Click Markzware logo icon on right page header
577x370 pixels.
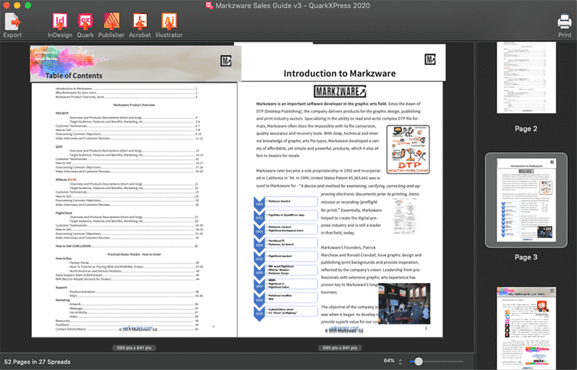430,59
